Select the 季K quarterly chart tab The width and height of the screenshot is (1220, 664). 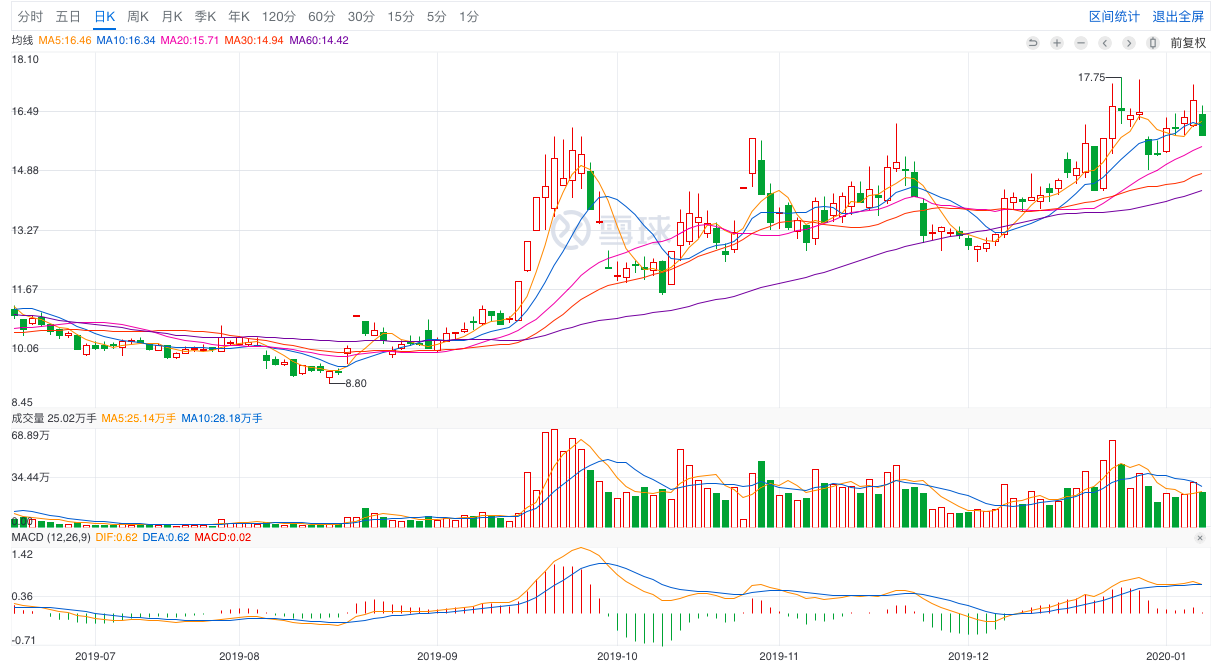[205, 17]
